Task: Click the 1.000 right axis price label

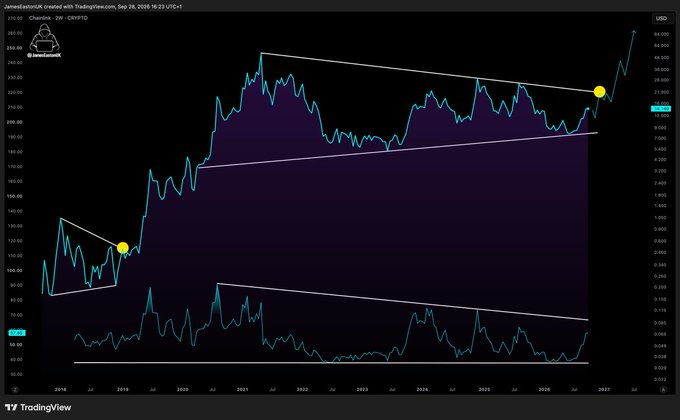Action: (661, 218)
